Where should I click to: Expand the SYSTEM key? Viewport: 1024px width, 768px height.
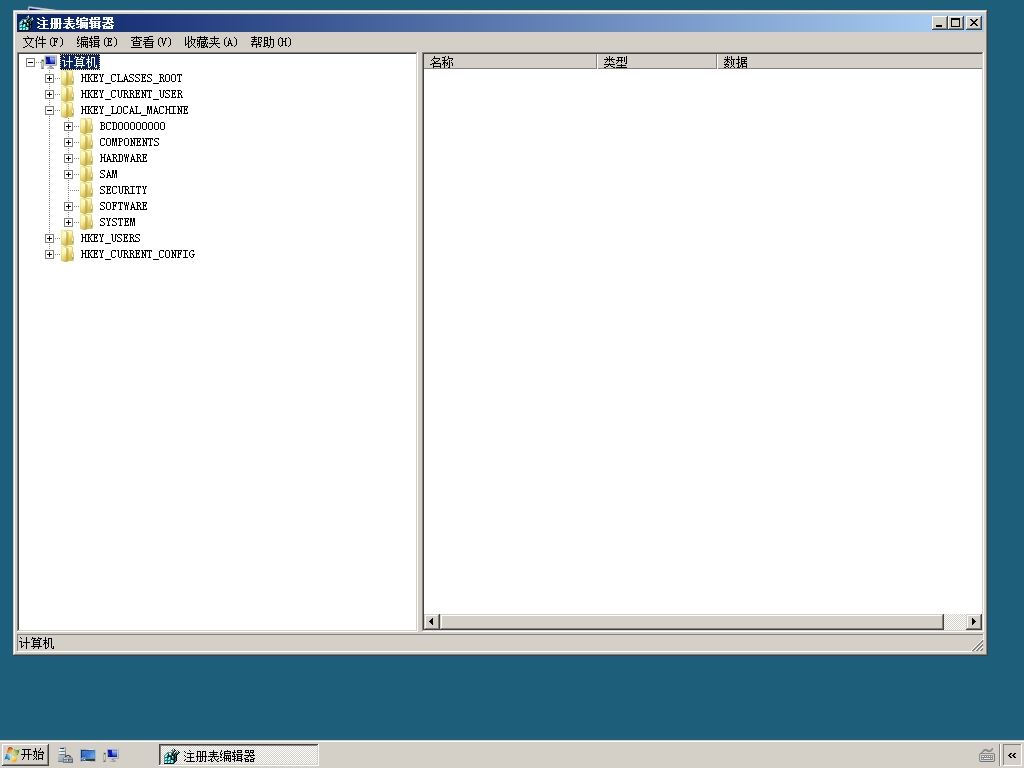[68, 222]
